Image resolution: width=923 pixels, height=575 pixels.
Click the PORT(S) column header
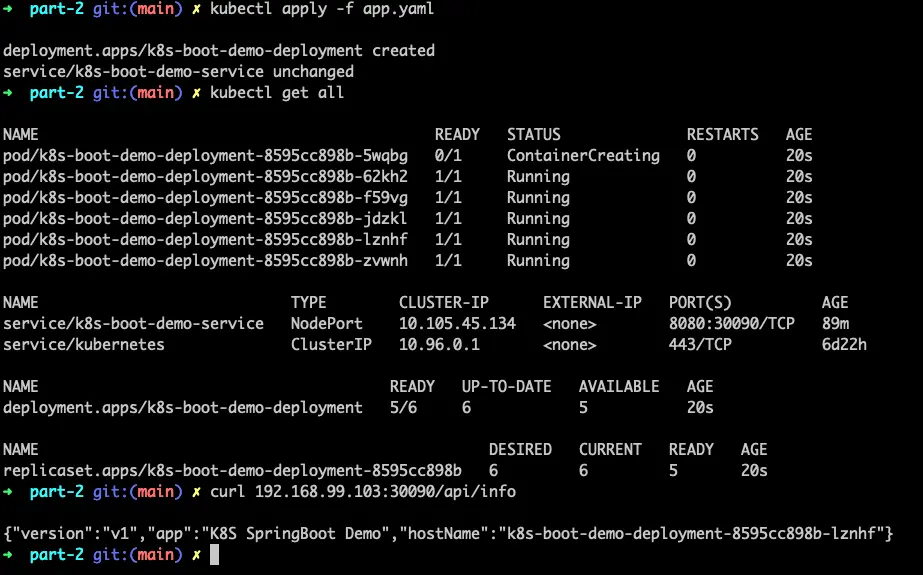(700, 303)
